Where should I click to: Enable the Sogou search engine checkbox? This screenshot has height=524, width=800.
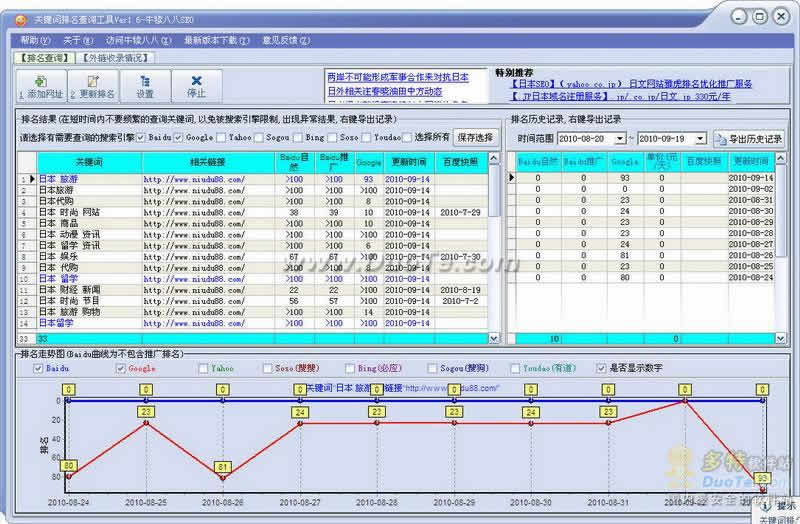pos(259,138)
